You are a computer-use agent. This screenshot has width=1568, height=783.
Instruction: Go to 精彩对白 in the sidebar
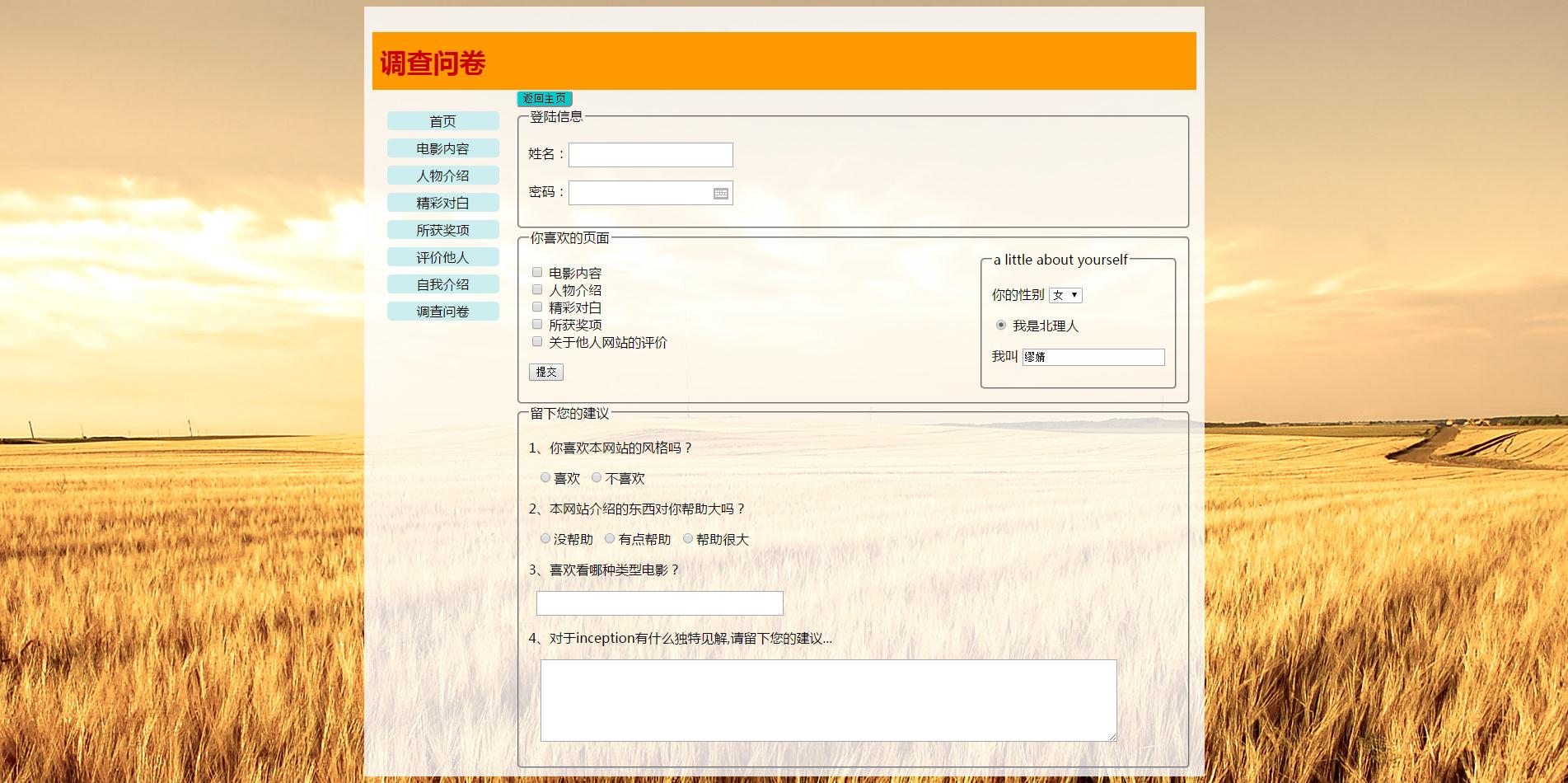[x=443, y=203]
